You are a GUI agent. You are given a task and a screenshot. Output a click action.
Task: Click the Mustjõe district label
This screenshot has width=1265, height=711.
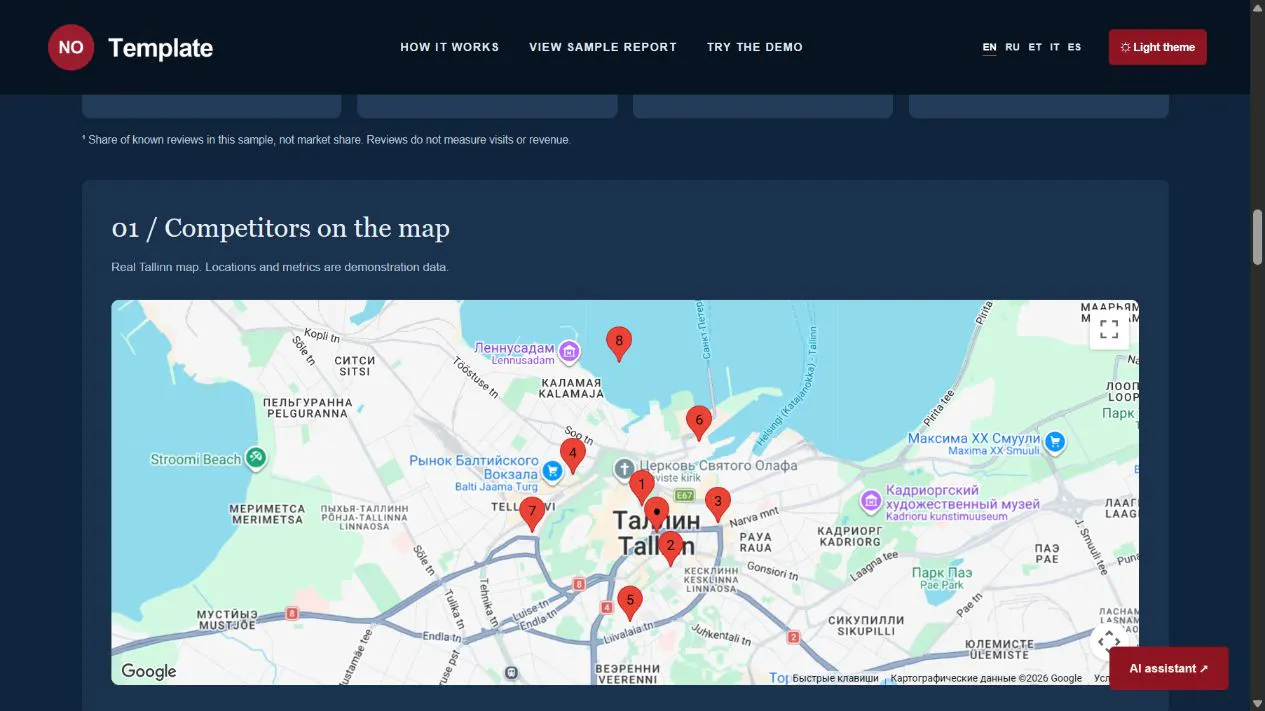click(x=227, y=619)
